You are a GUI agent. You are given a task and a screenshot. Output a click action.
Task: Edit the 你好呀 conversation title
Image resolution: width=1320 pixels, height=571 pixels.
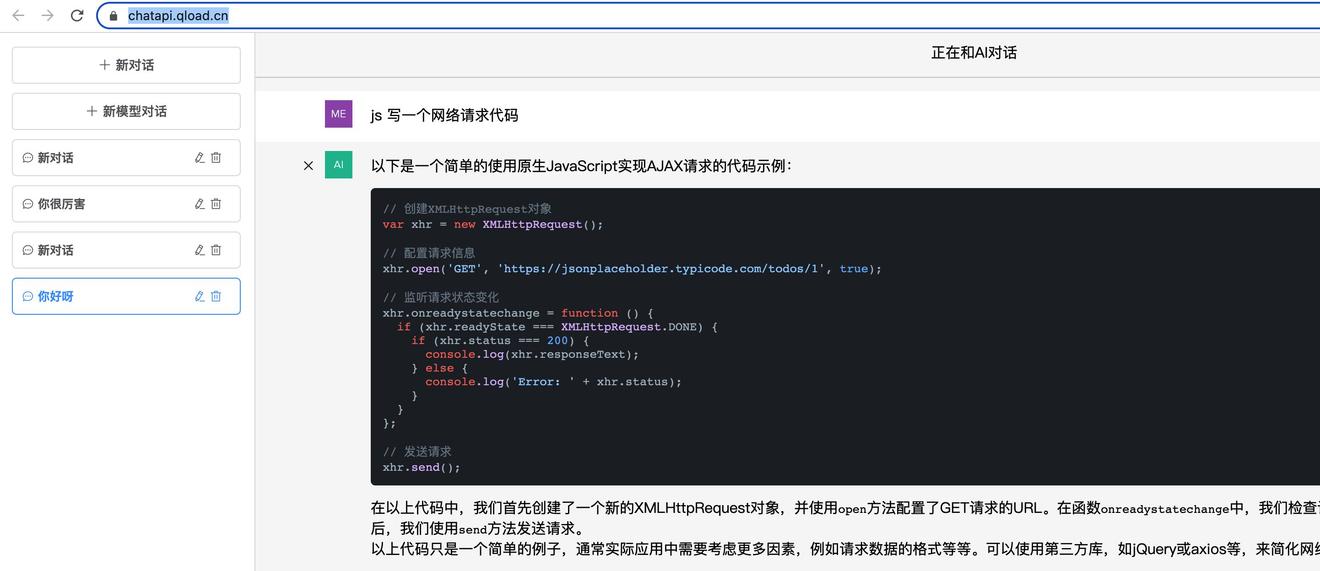coord(199,296)
